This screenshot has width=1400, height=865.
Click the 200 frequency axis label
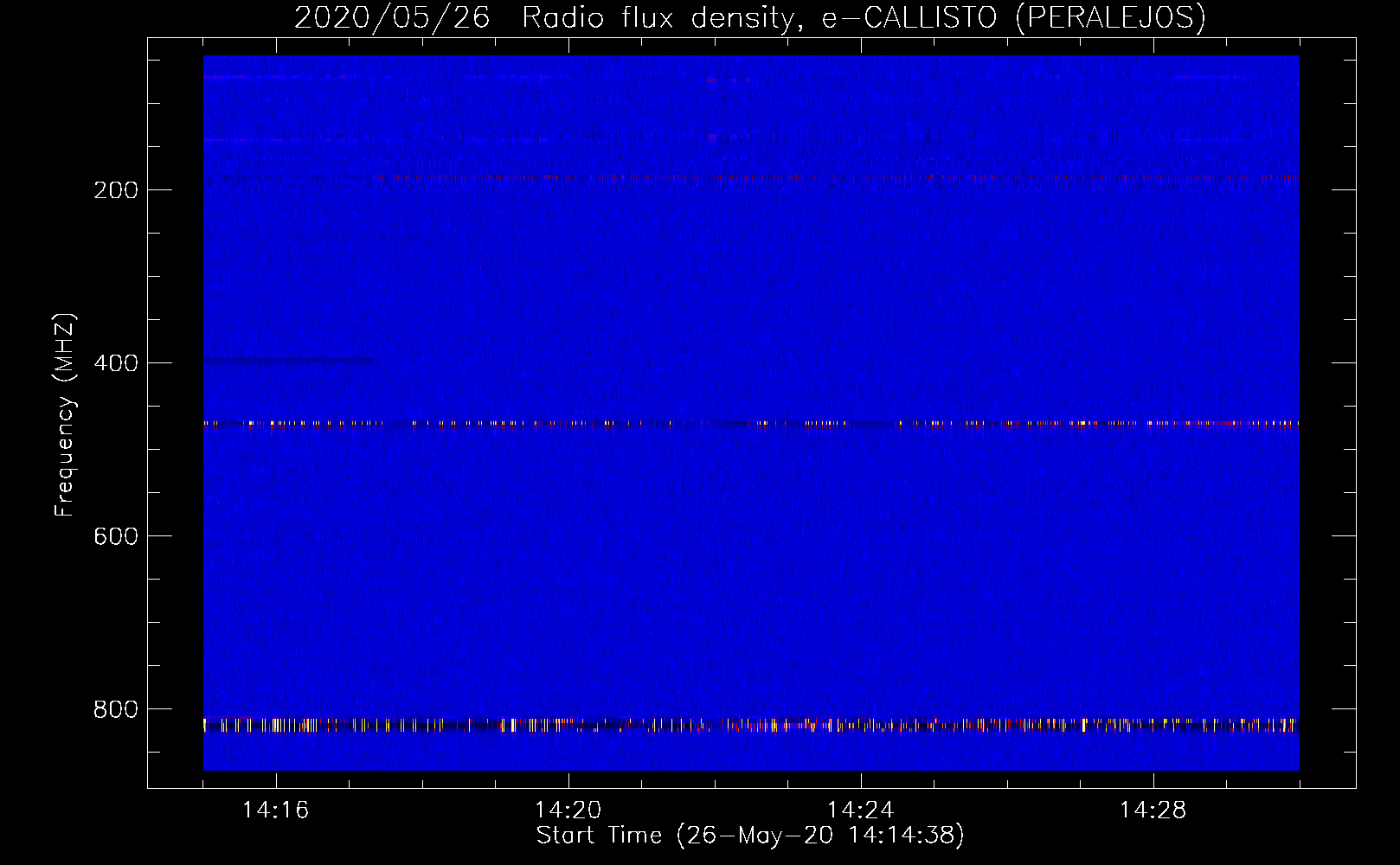click(116, 190)
